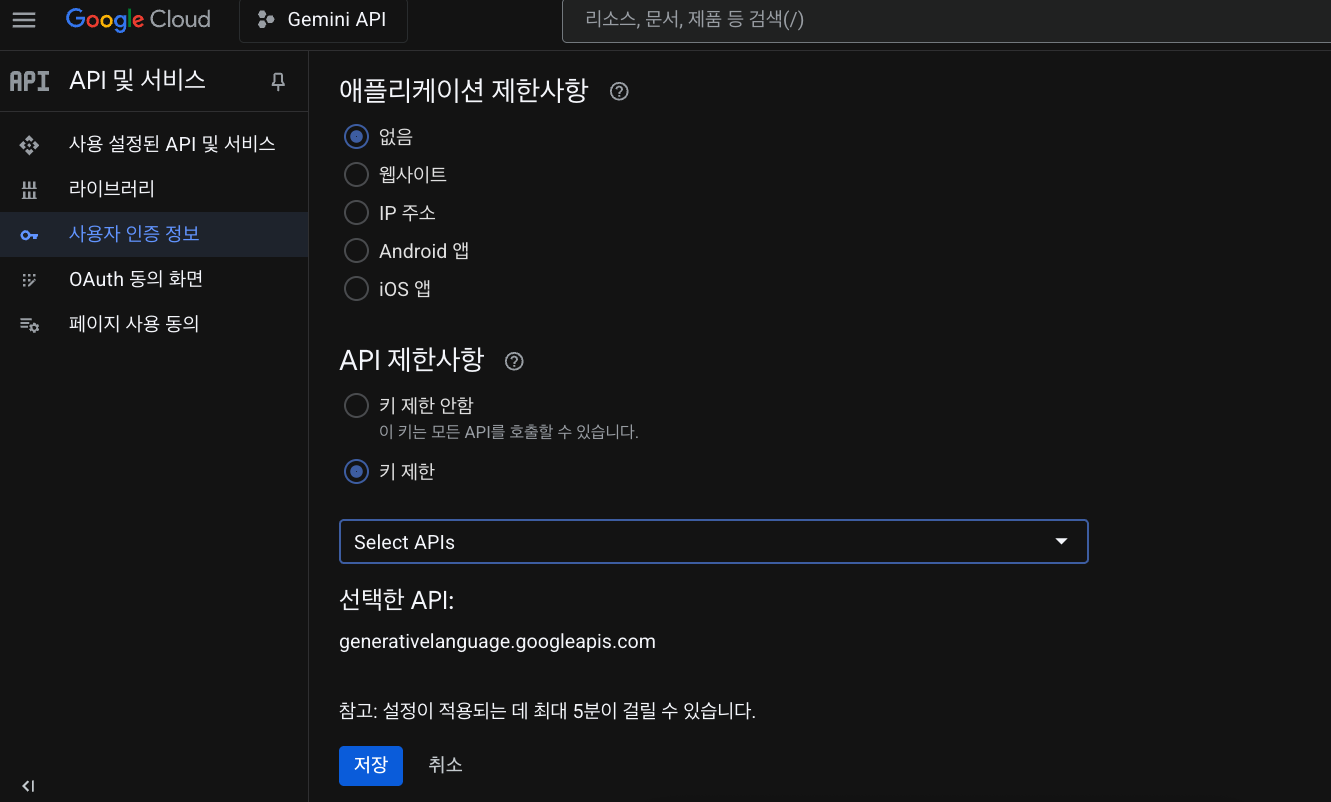1331x802 pixels.
Task: Click the 저장 button
Action: (371, 765)
